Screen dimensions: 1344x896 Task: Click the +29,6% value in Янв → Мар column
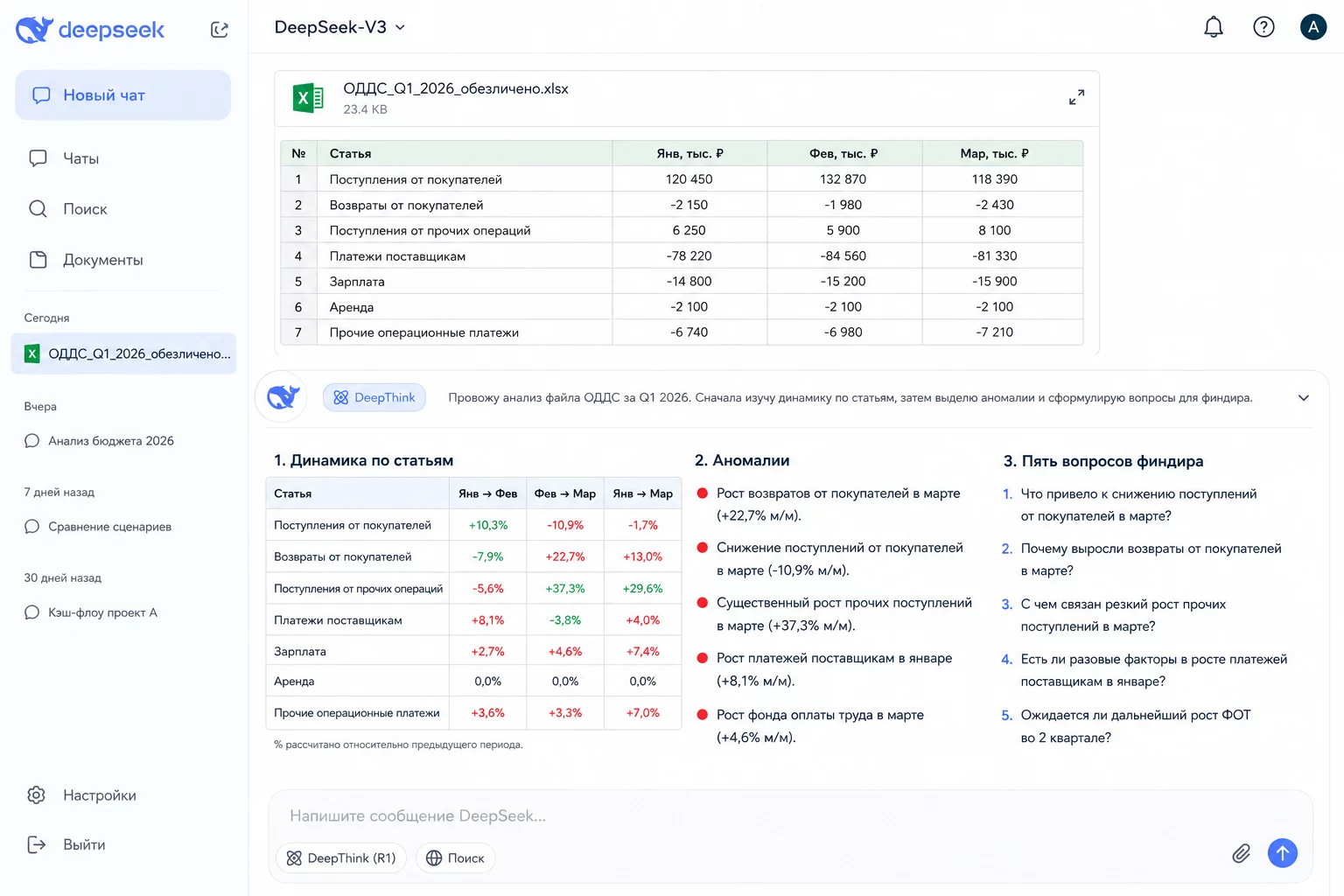pos(642,588)
